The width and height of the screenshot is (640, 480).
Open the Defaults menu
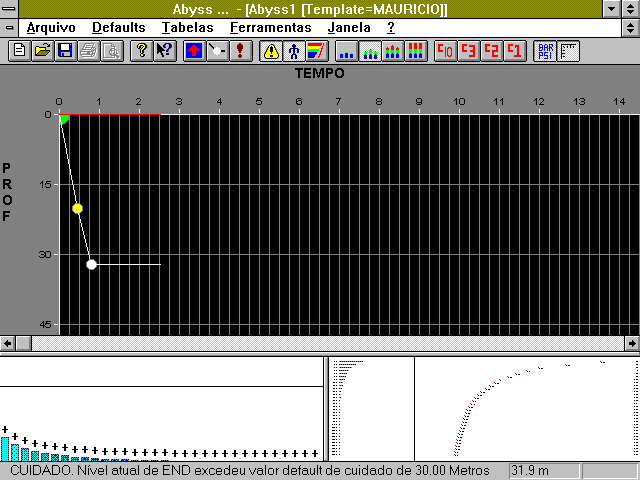119,28
